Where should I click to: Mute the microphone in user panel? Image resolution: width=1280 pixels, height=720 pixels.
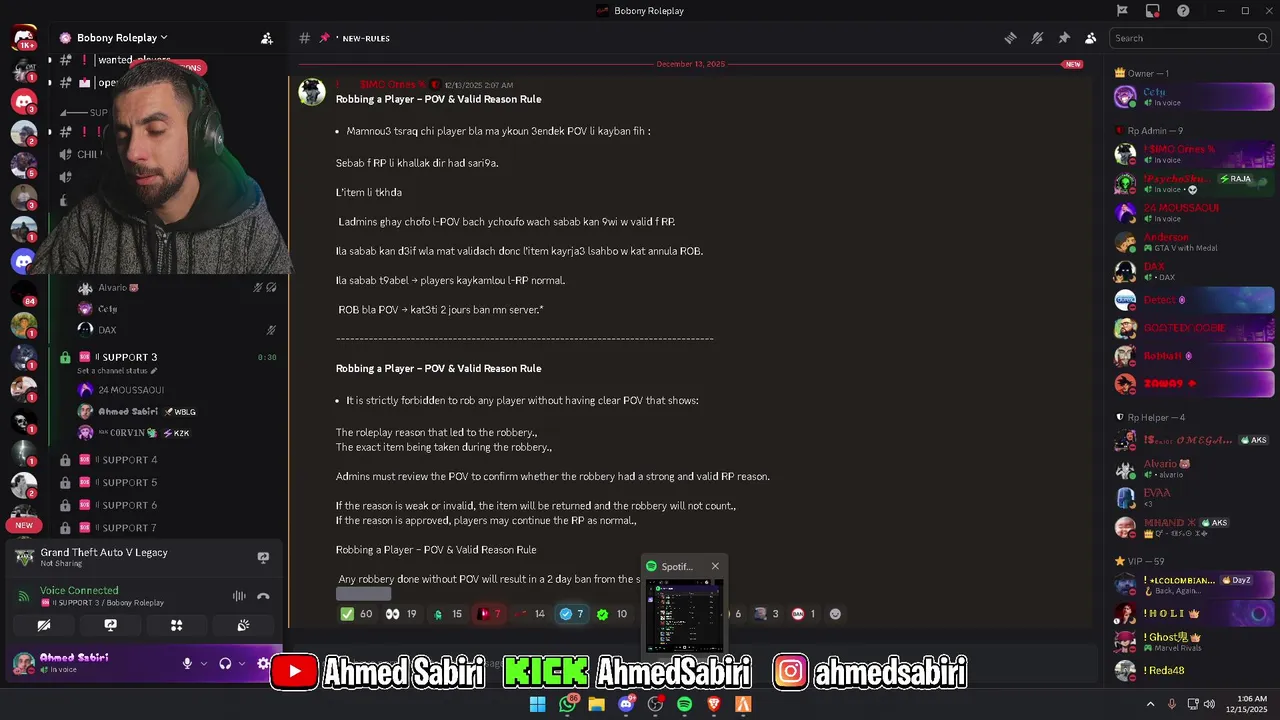point(187,663)
